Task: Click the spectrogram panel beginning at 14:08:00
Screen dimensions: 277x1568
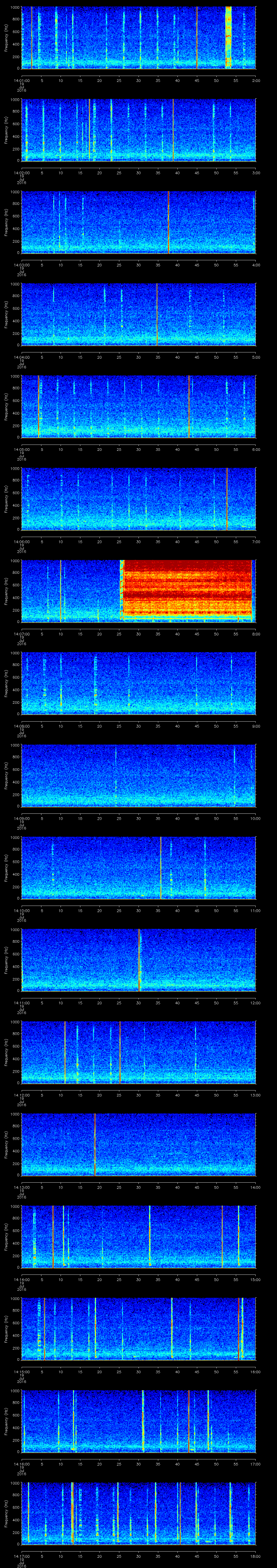Action: tap(139, 683)
